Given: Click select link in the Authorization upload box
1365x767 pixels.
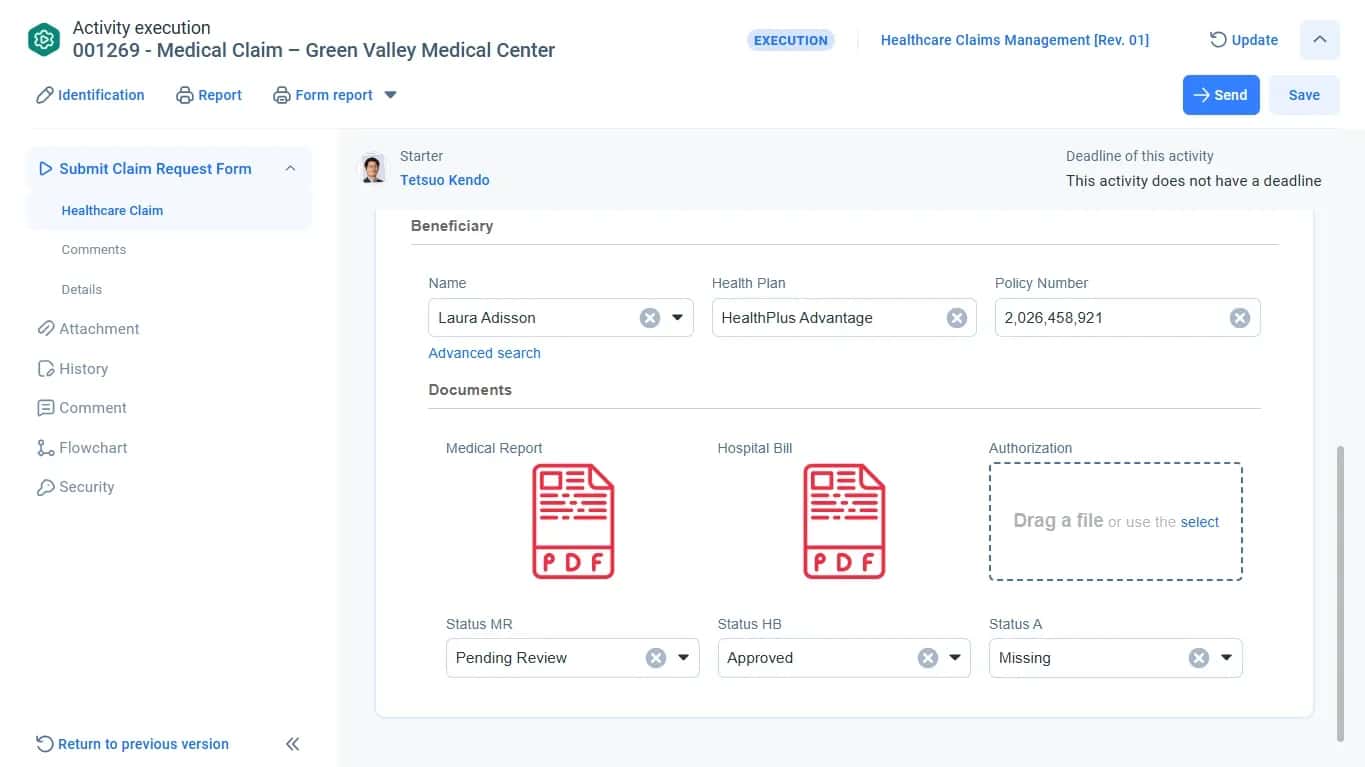Looking at the screenshot, I should (1200, 522).
